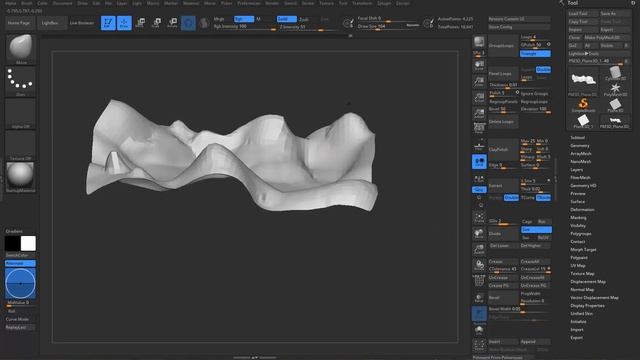
Task: Select the Rotate transform icon in top shelf
Action: click(172, 23)
